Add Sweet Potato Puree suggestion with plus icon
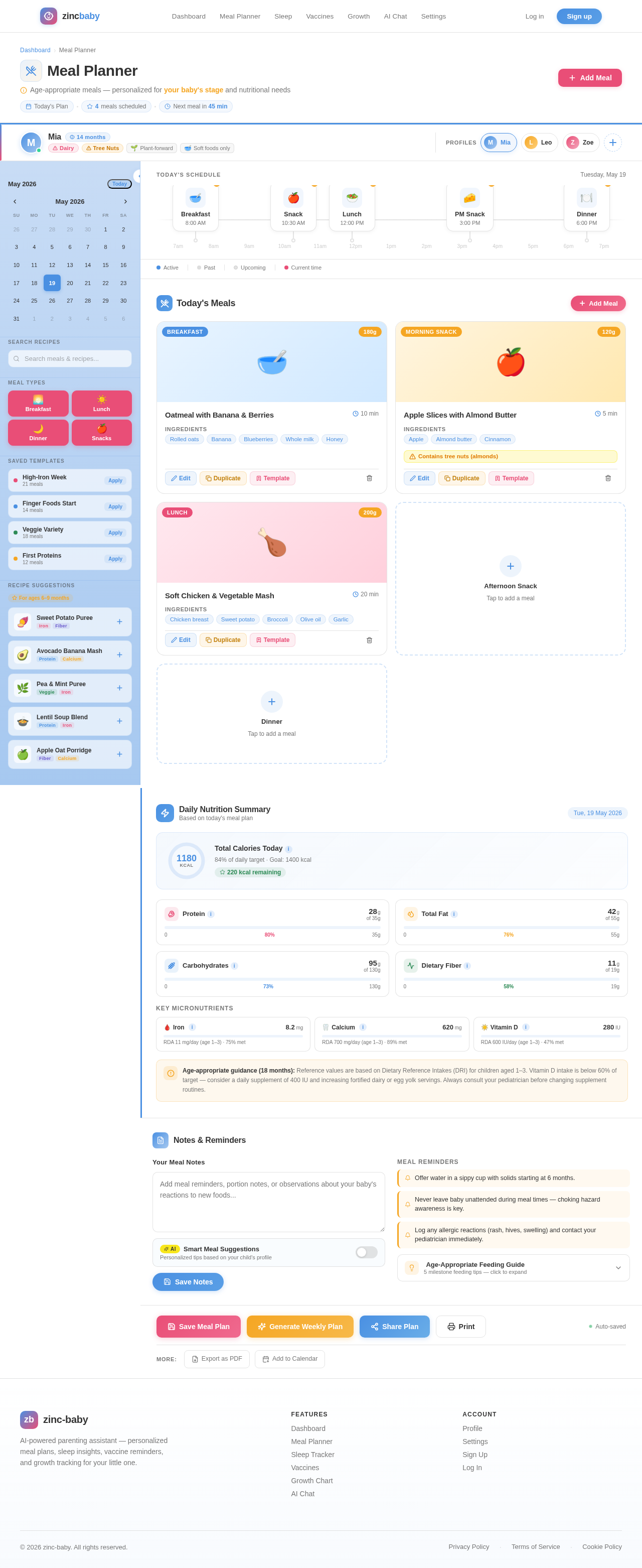Screen dimensions: 642x1568 click(x=119, y=621)
